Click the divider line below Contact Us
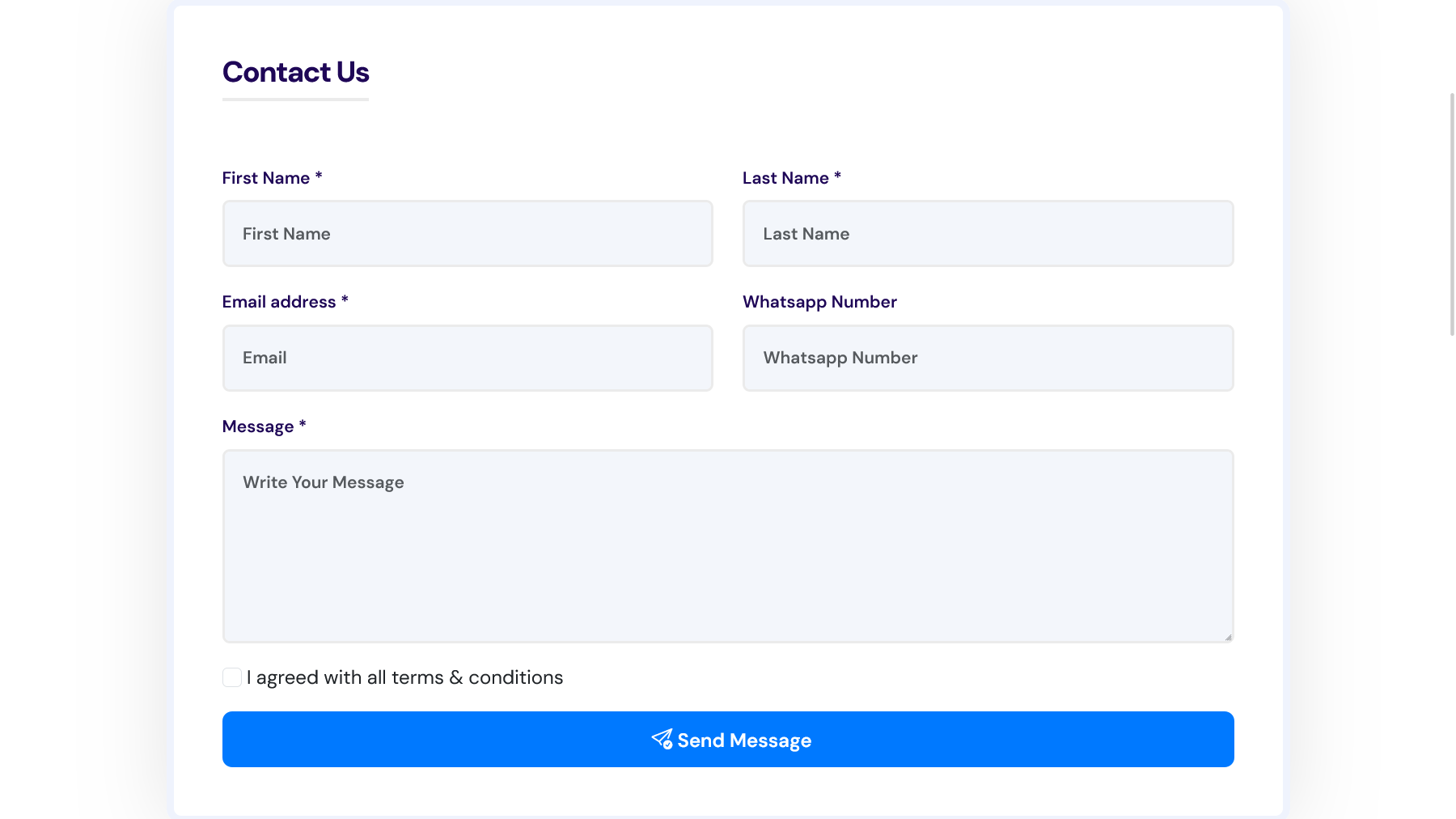The height and width of the screenshot is (819, 1456). tap(295, 100)
